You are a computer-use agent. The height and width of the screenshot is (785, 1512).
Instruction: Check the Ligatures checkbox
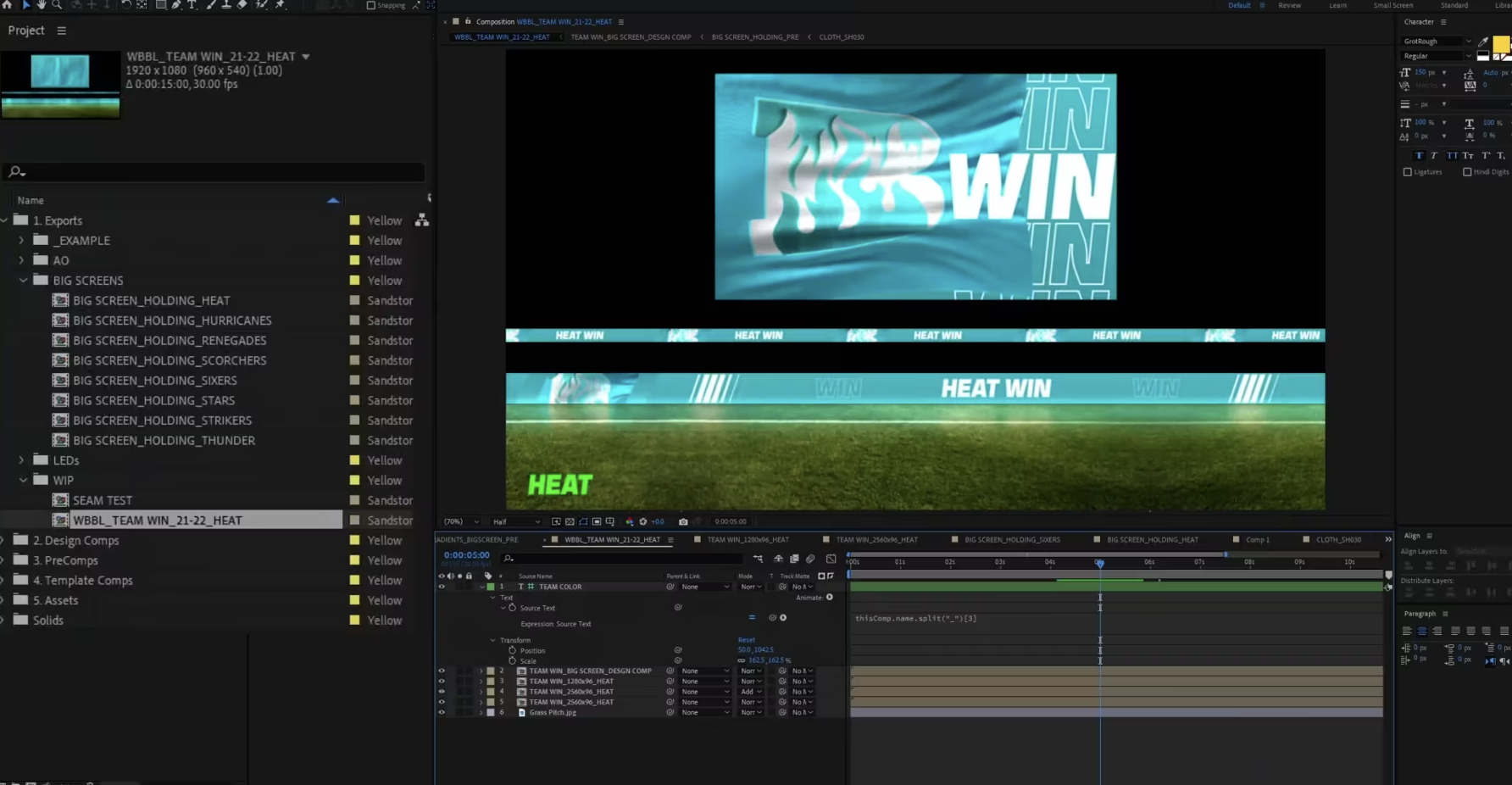(1408, 172)
